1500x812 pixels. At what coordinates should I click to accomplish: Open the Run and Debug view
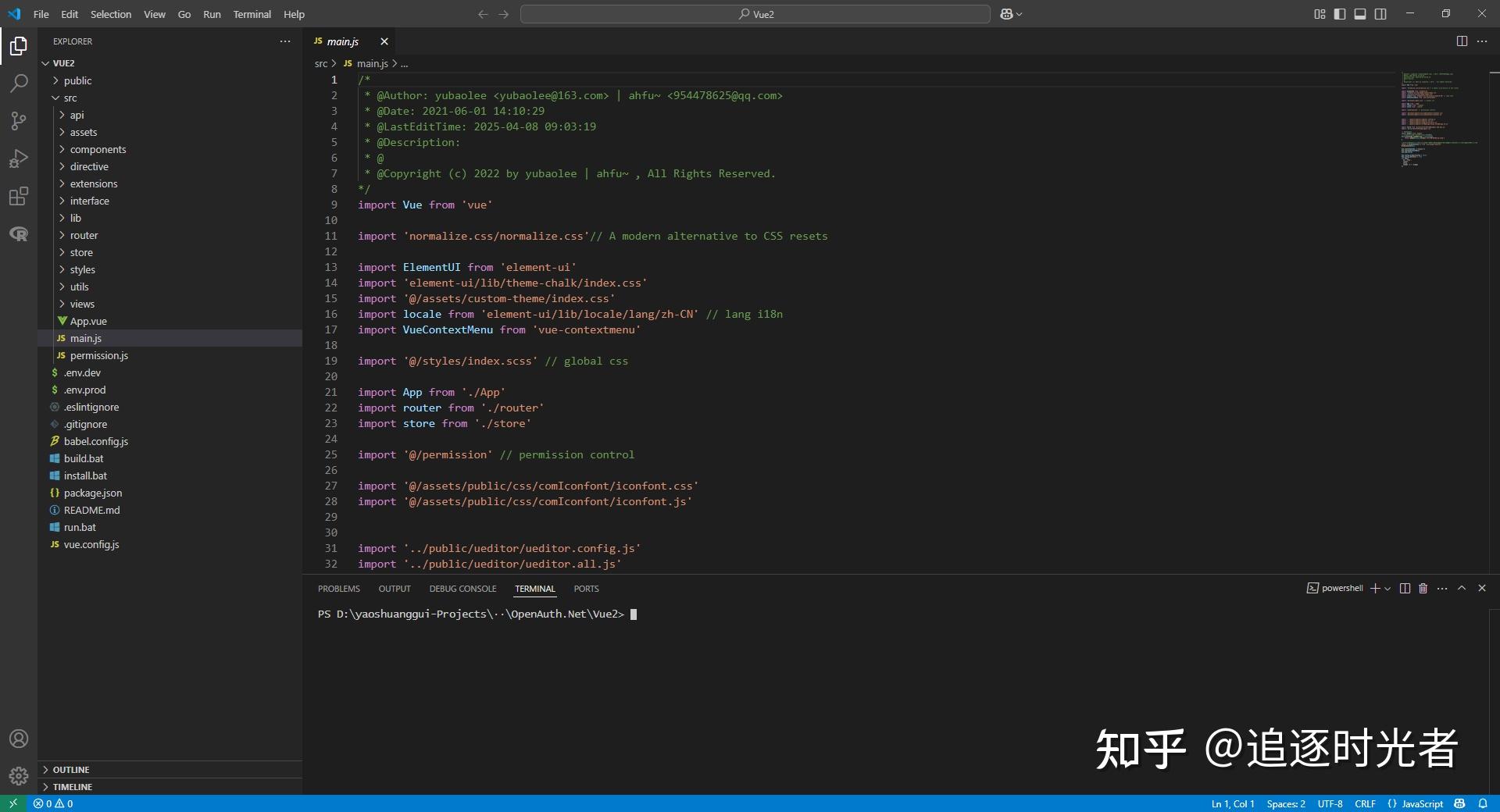tap(19, 158)
